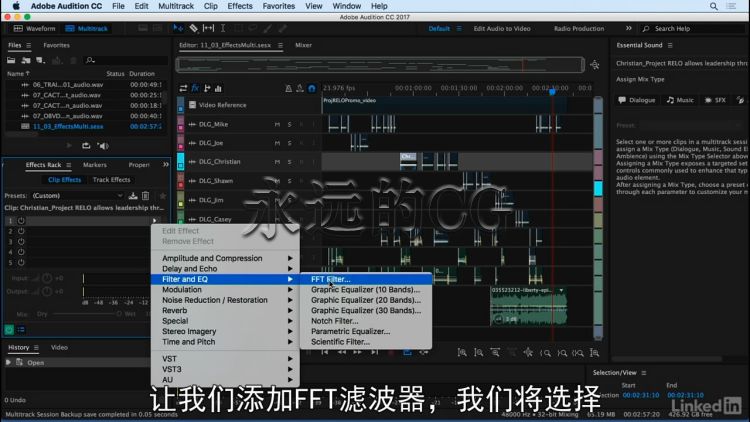Switch to Track Effects
750x422 pixels.
pyautogui.click(x=111, y=180)
